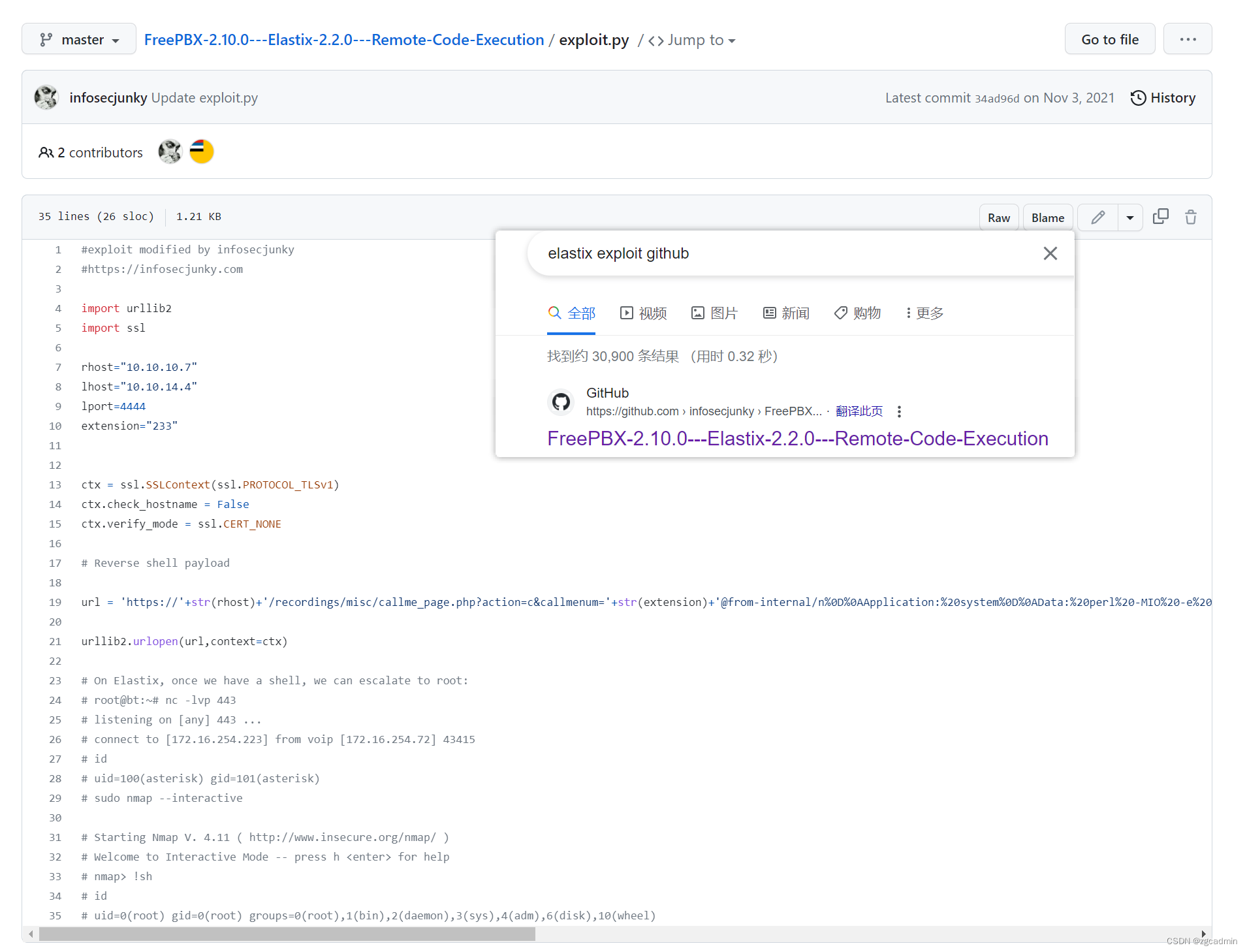Expand the edit options dropdown arrow
Screen dimensions: 1247x952
pos(1130,217)
